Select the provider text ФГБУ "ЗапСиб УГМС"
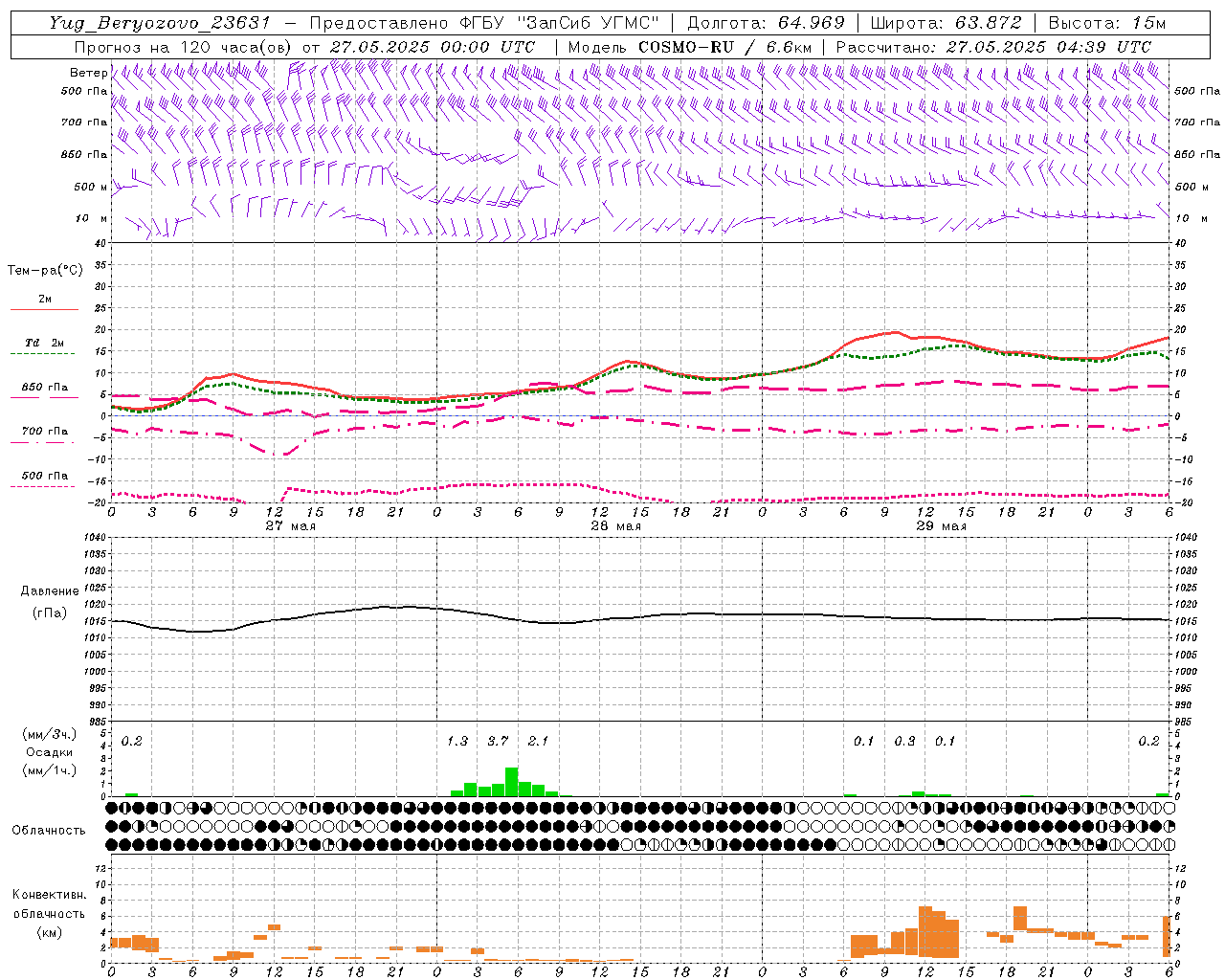Viewport: 1225px width, 980px height. point(560,23)
